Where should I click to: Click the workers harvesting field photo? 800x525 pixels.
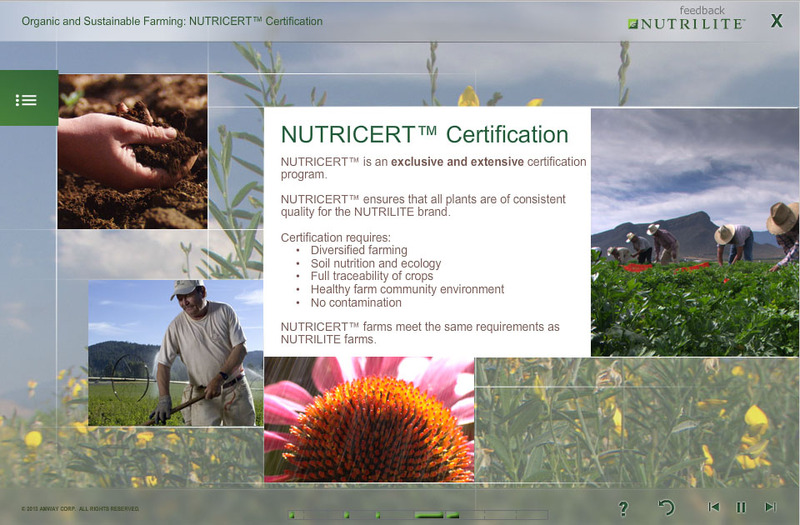tap(694, 233)
